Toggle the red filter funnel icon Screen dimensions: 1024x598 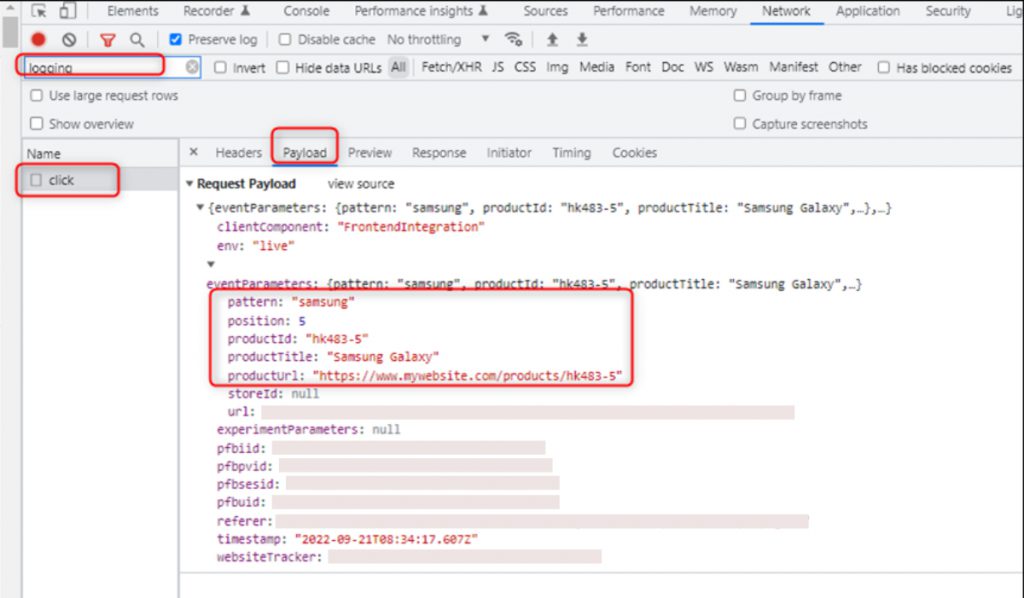point(108,40)
